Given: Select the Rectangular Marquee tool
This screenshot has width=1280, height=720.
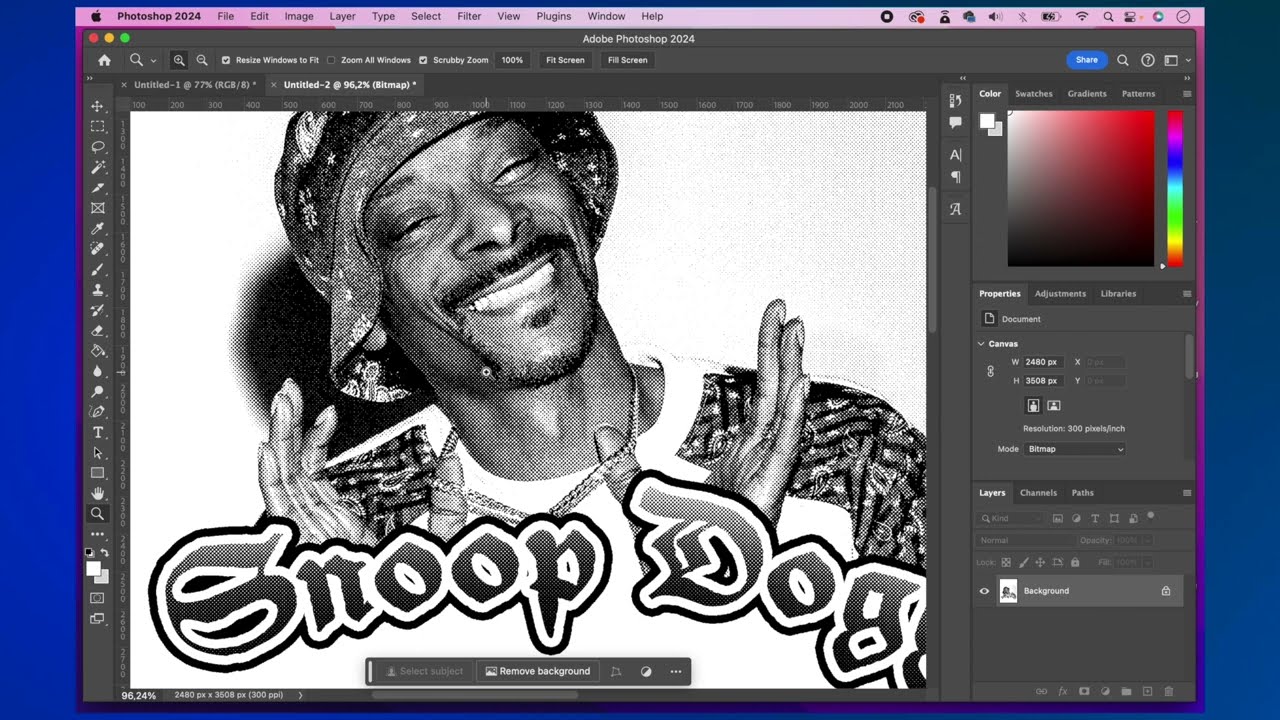Looking at the screenshot, I should [x=98, y=127].
